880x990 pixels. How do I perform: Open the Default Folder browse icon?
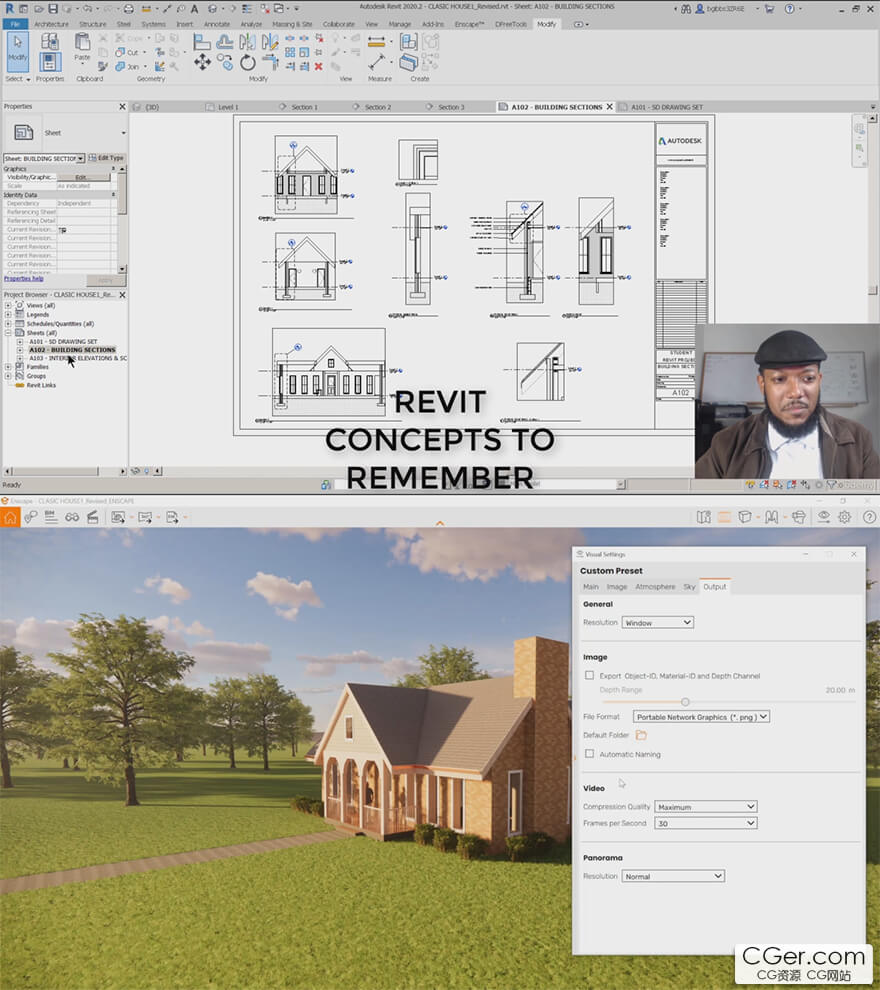(x=641, y=735)
